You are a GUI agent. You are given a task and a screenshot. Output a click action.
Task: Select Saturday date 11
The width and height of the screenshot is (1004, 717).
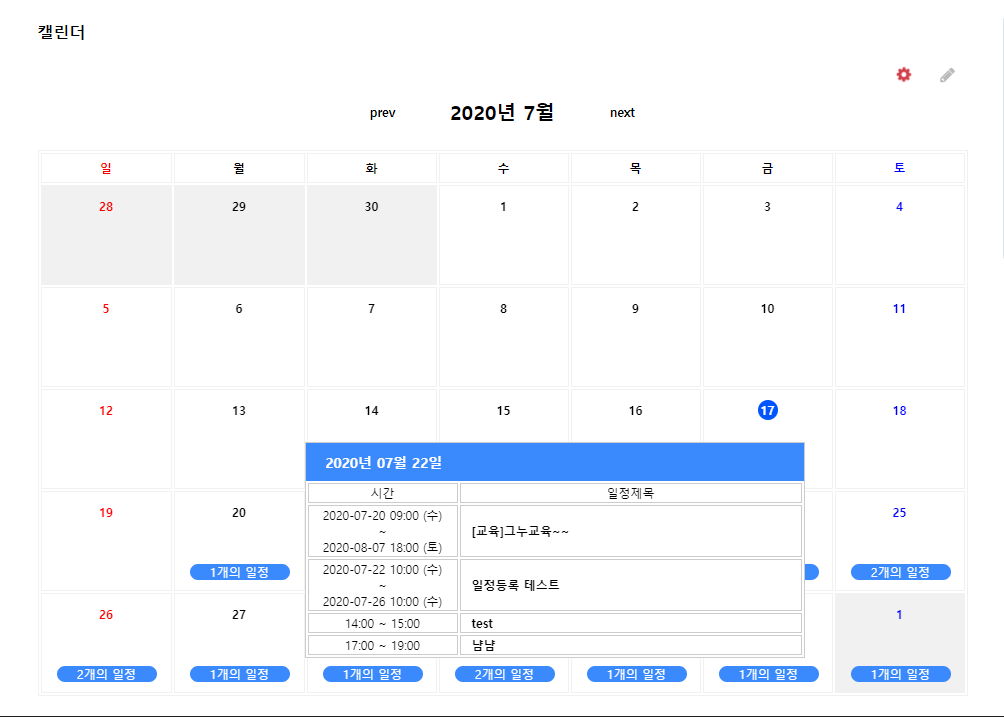click(x=899, y=309)
